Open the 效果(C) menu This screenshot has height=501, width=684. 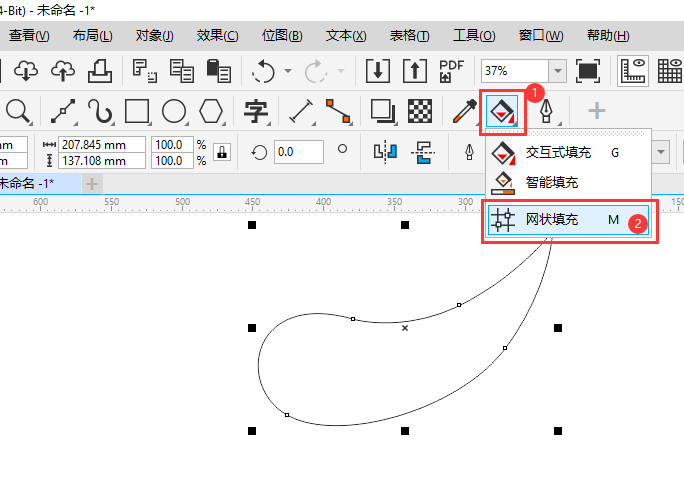pos(217,35)
